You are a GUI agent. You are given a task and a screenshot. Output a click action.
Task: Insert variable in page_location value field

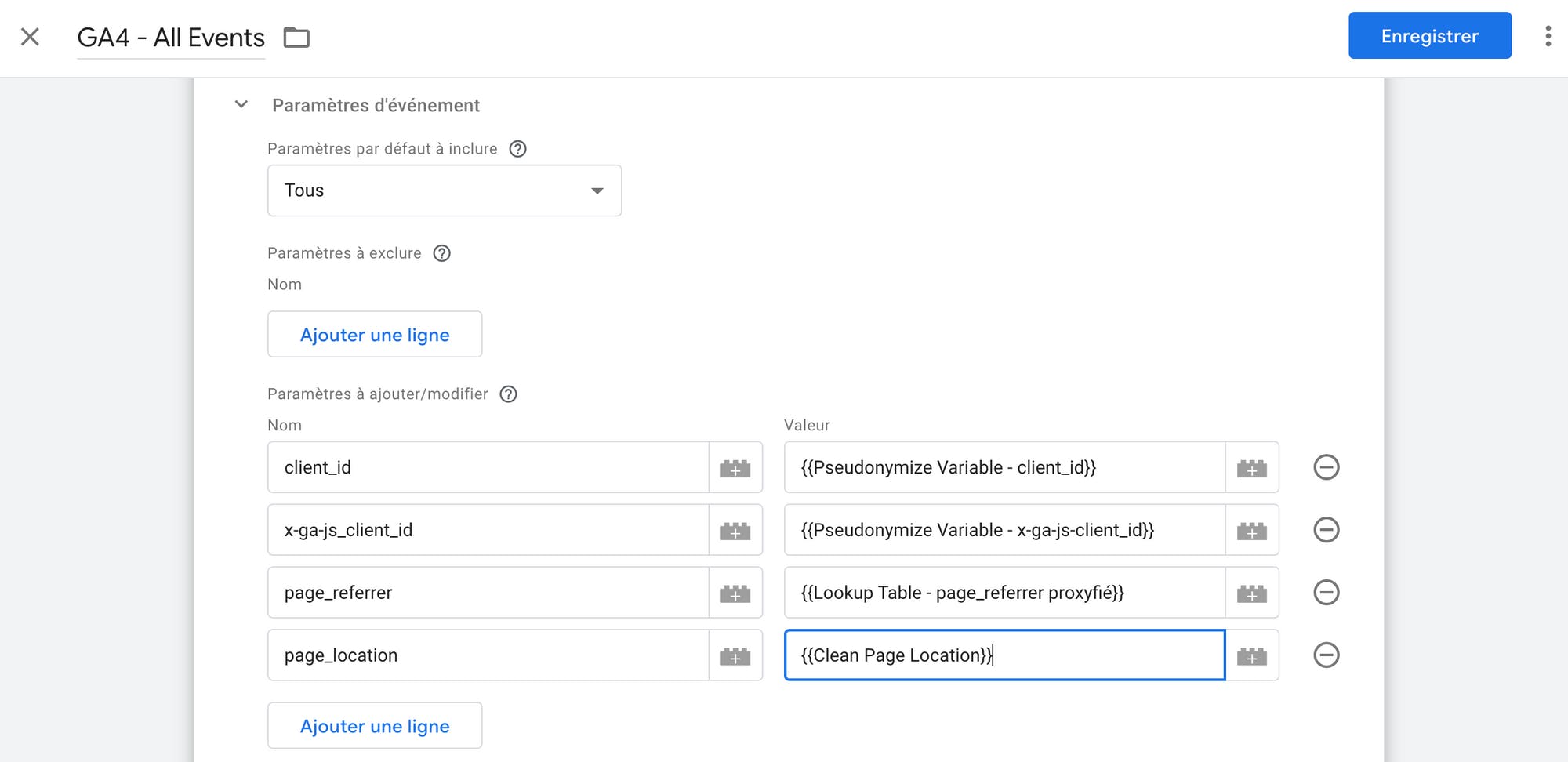point(1252,656)
